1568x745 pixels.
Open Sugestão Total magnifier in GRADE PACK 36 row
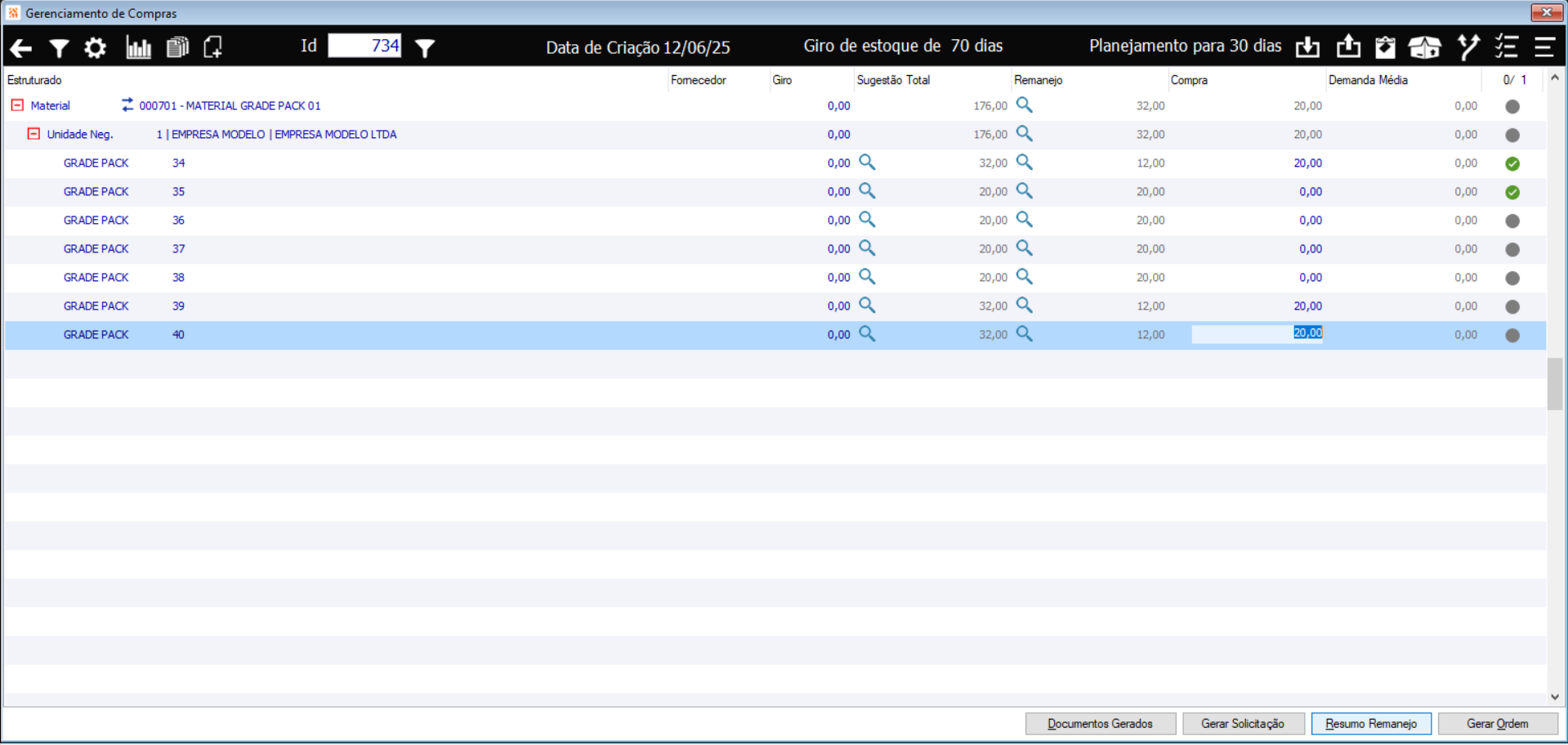point(1024,219)
